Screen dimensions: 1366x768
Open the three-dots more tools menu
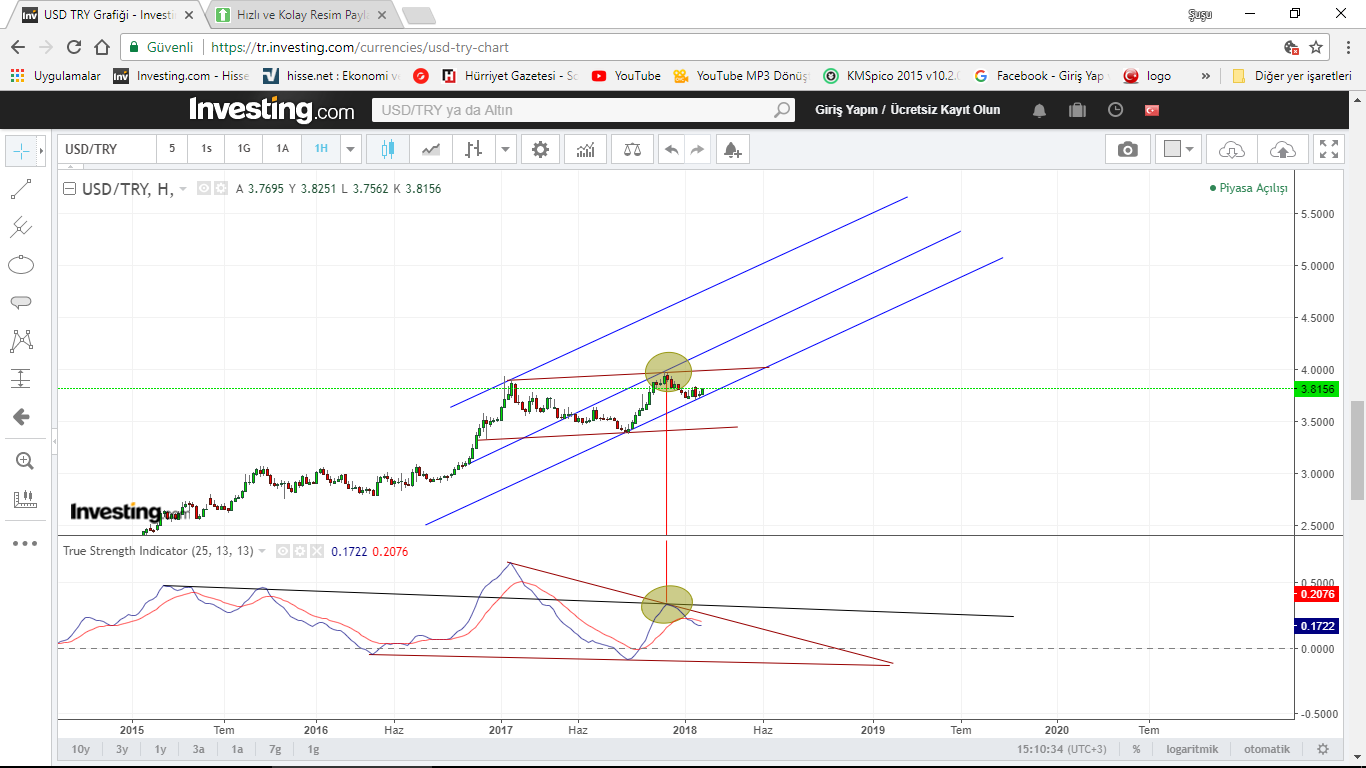pos(24,543)
